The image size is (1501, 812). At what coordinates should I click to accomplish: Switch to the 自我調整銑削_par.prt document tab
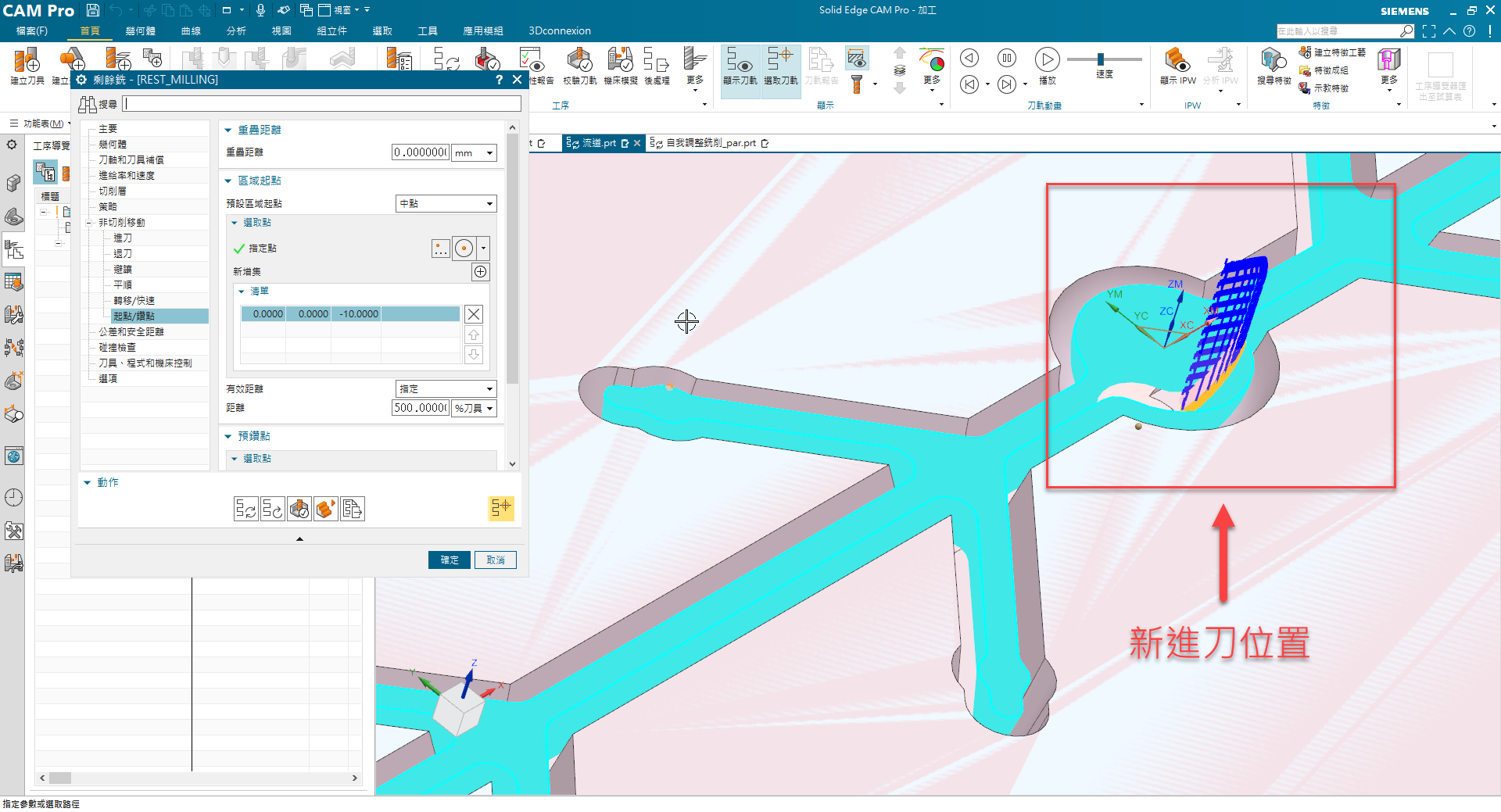pos(710,144)
